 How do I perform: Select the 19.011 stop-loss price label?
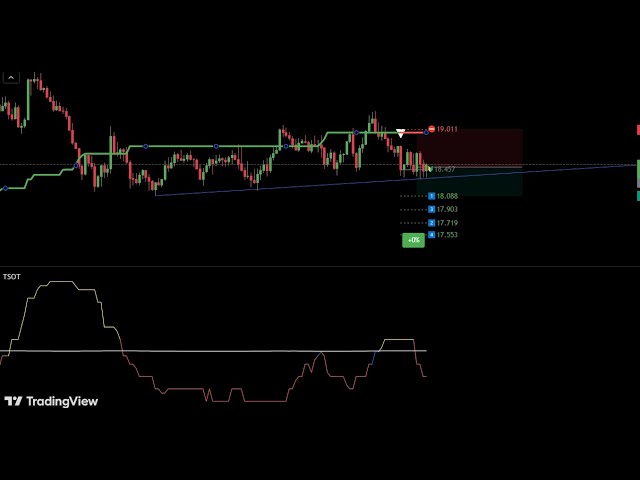447,129
